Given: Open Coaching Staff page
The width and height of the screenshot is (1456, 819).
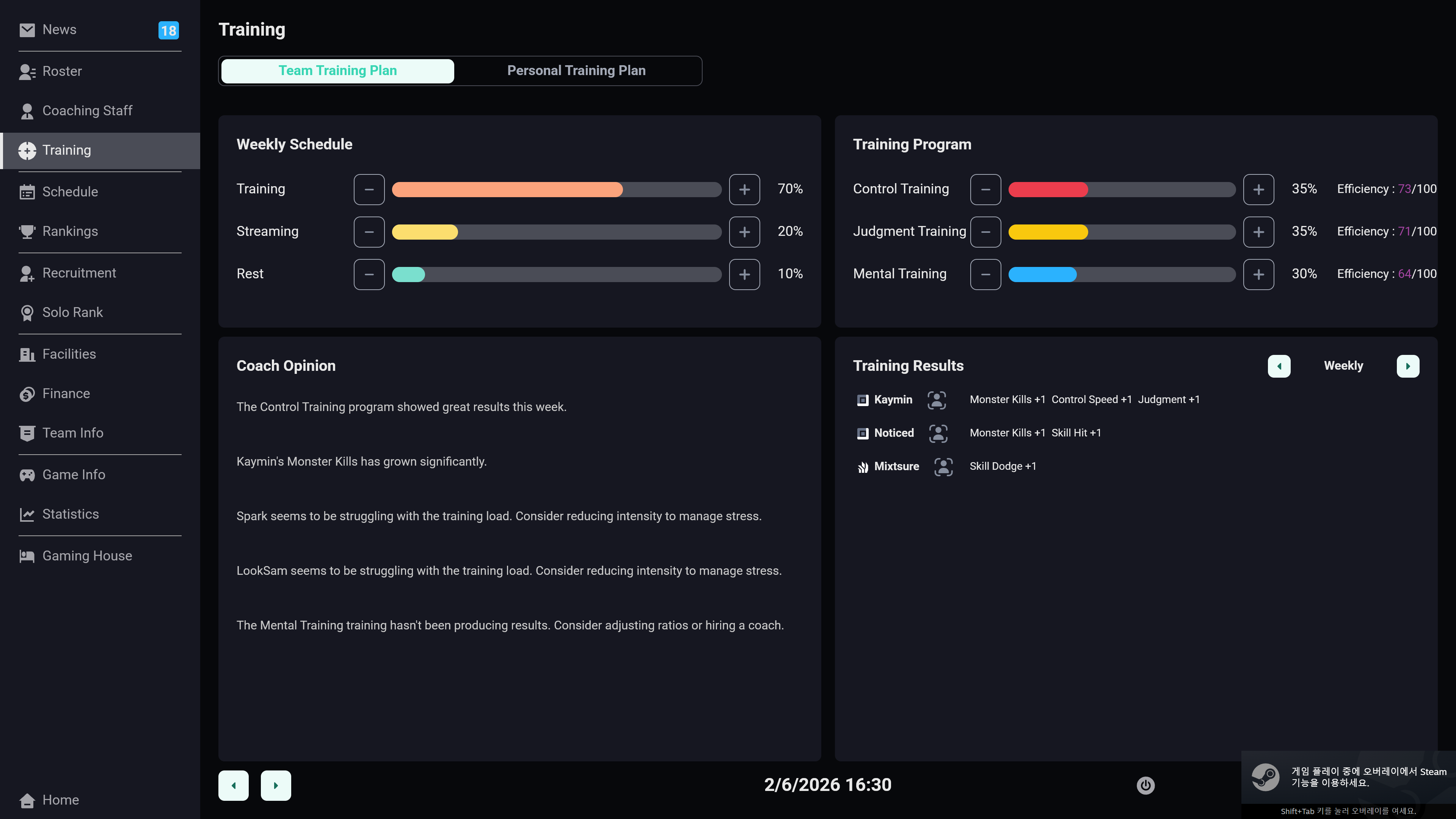Looking at the screenshot, I should [87, 111].
